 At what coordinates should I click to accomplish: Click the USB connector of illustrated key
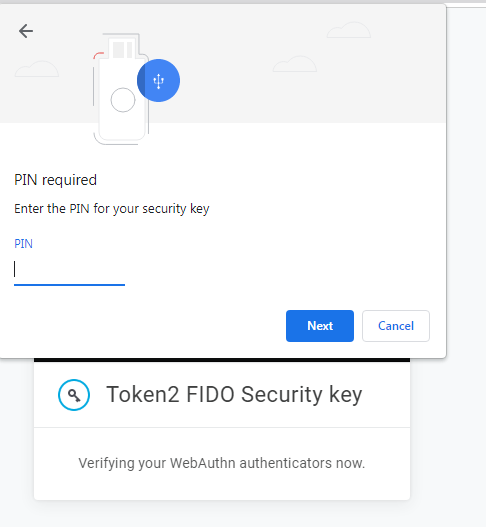[x=122, y=45]
